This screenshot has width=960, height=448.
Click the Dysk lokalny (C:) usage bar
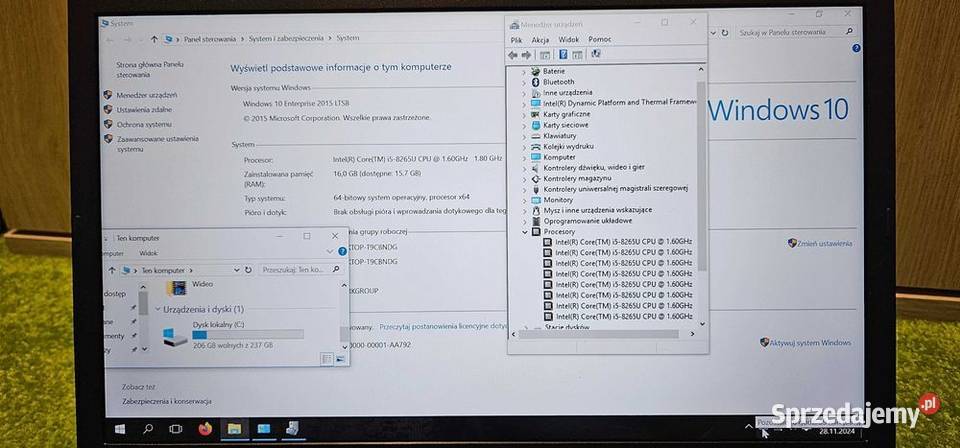click(248, 335)
